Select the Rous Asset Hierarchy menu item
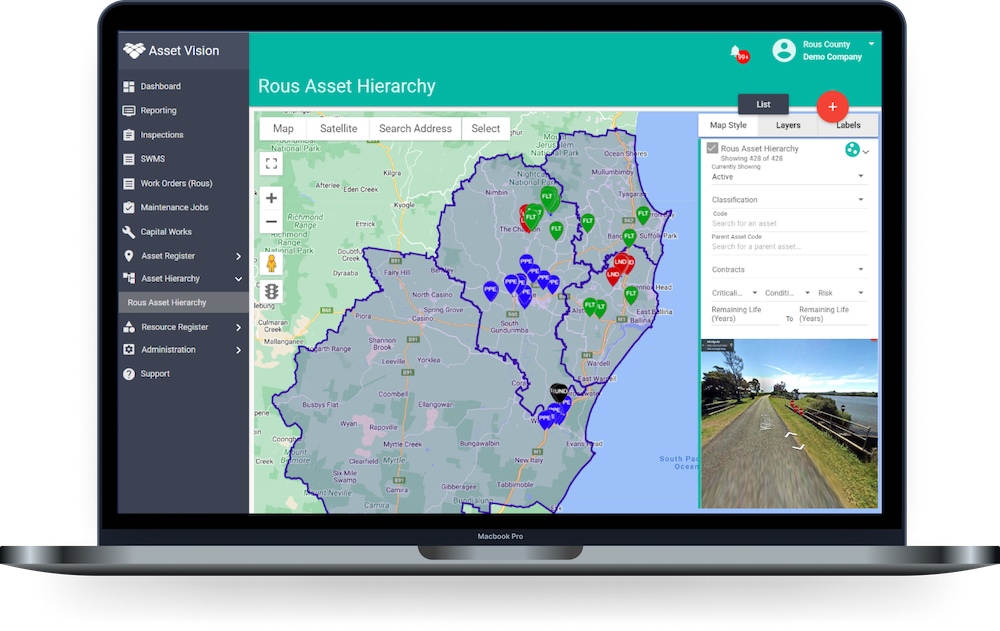Screen dimensions: 1000x631 184,302
